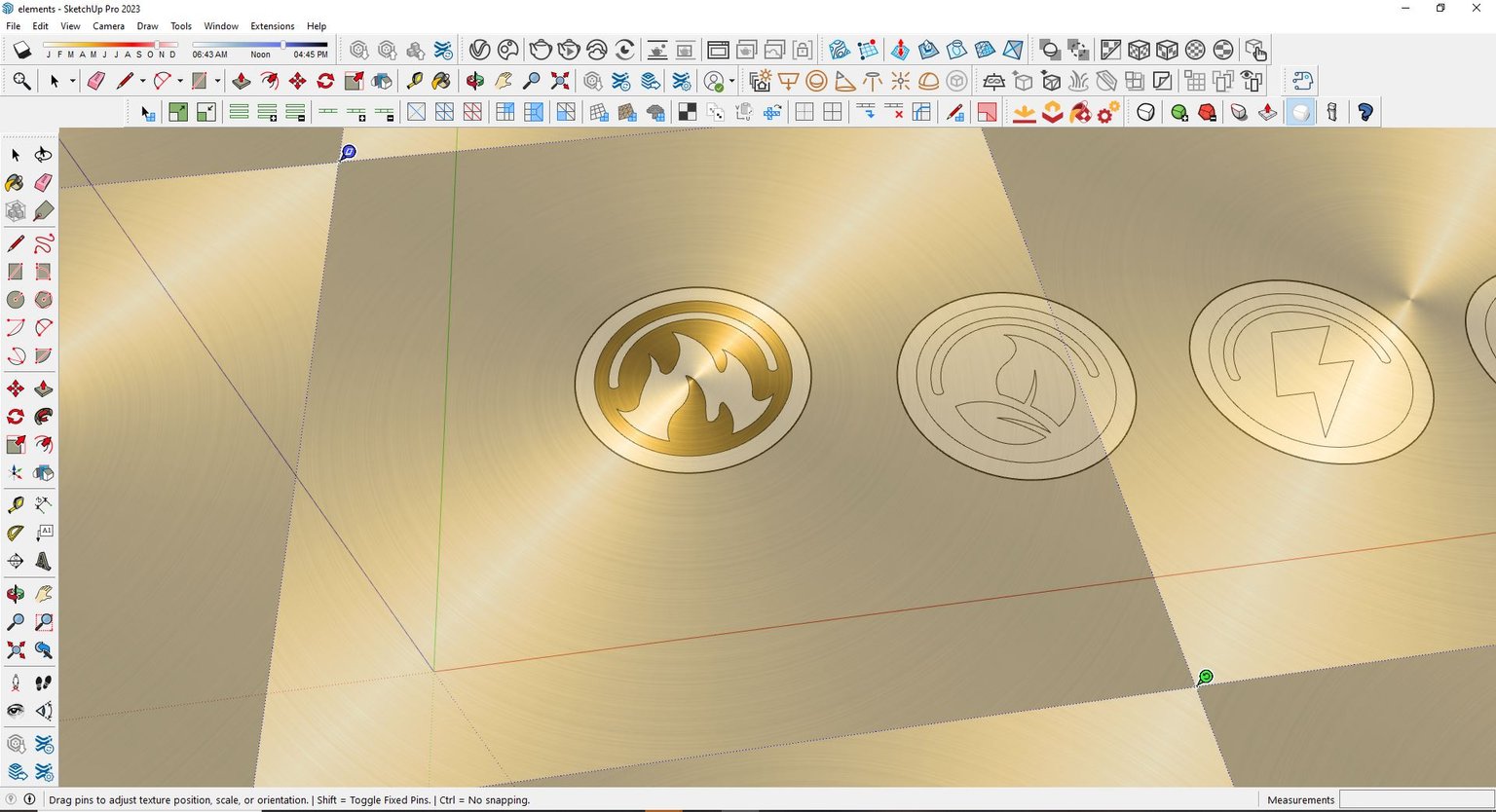
Task: Click the grow-selection green square icon
Action: pyautogui.click(x=178, y=112)
